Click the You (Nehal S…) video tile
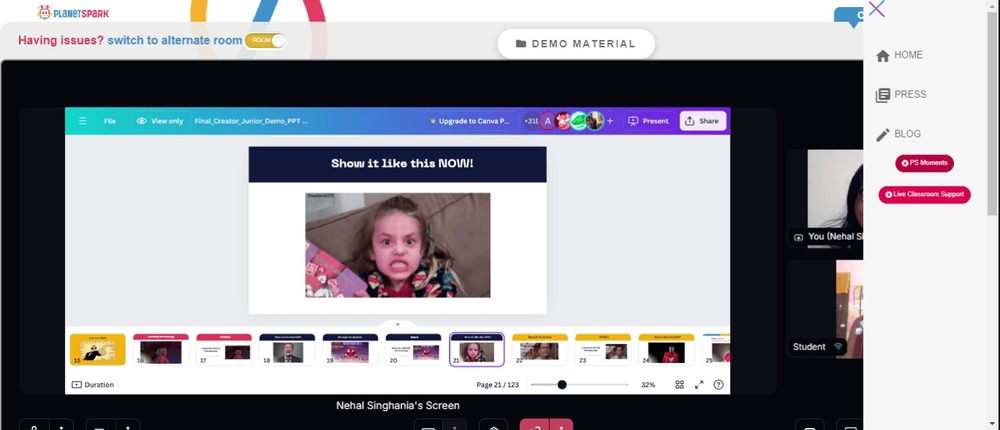Image resolution: width=1000 pixels, height=430 pixels. [x=825, y=199]
